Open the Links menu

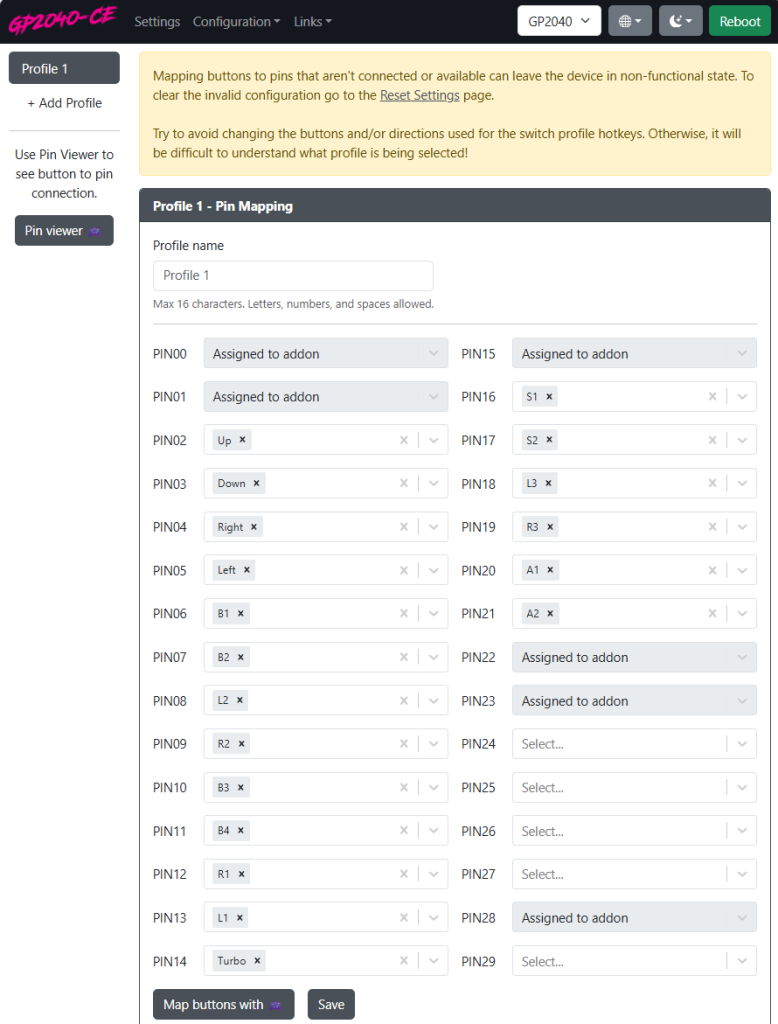pyautogui.click(x=312, y=21)
